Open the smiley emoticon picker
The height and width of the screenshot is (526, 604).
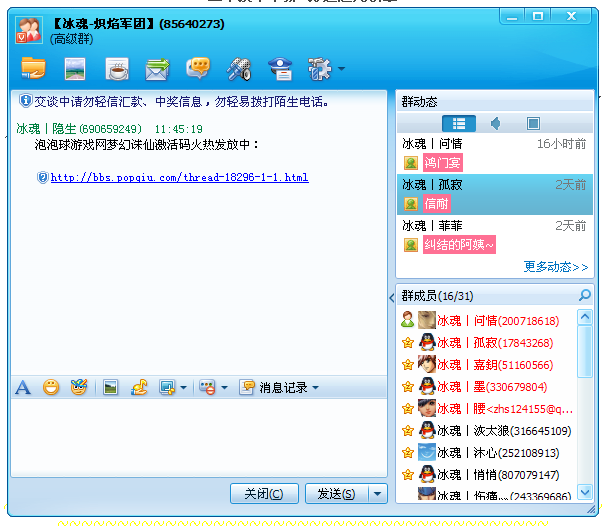click(50, 388)
